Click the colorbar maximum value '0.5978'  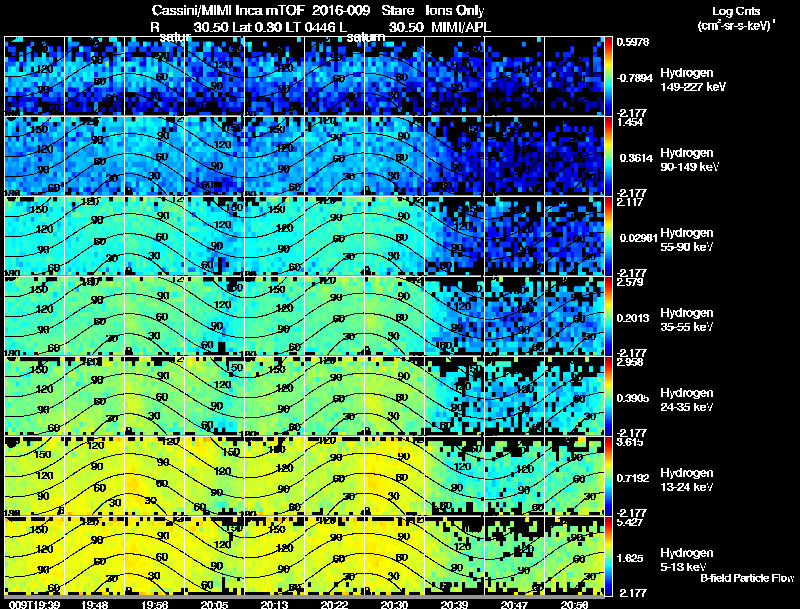click(633, 42)
